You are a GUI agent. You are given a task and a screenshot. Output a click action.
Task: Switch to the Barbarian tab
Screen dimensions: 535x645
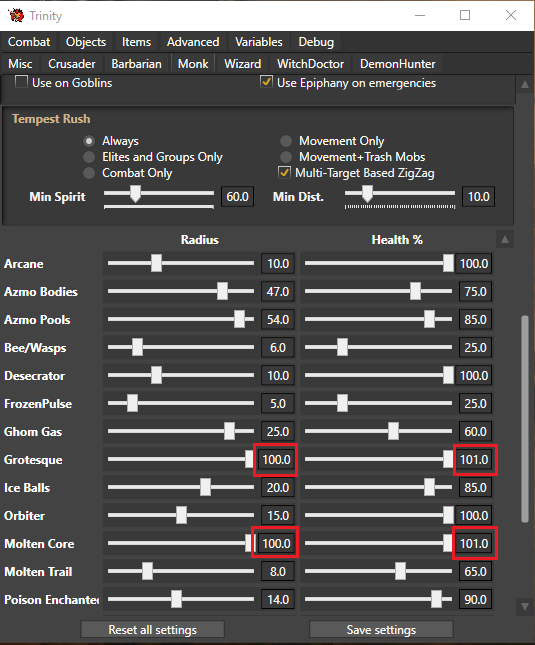coord(136,64)
